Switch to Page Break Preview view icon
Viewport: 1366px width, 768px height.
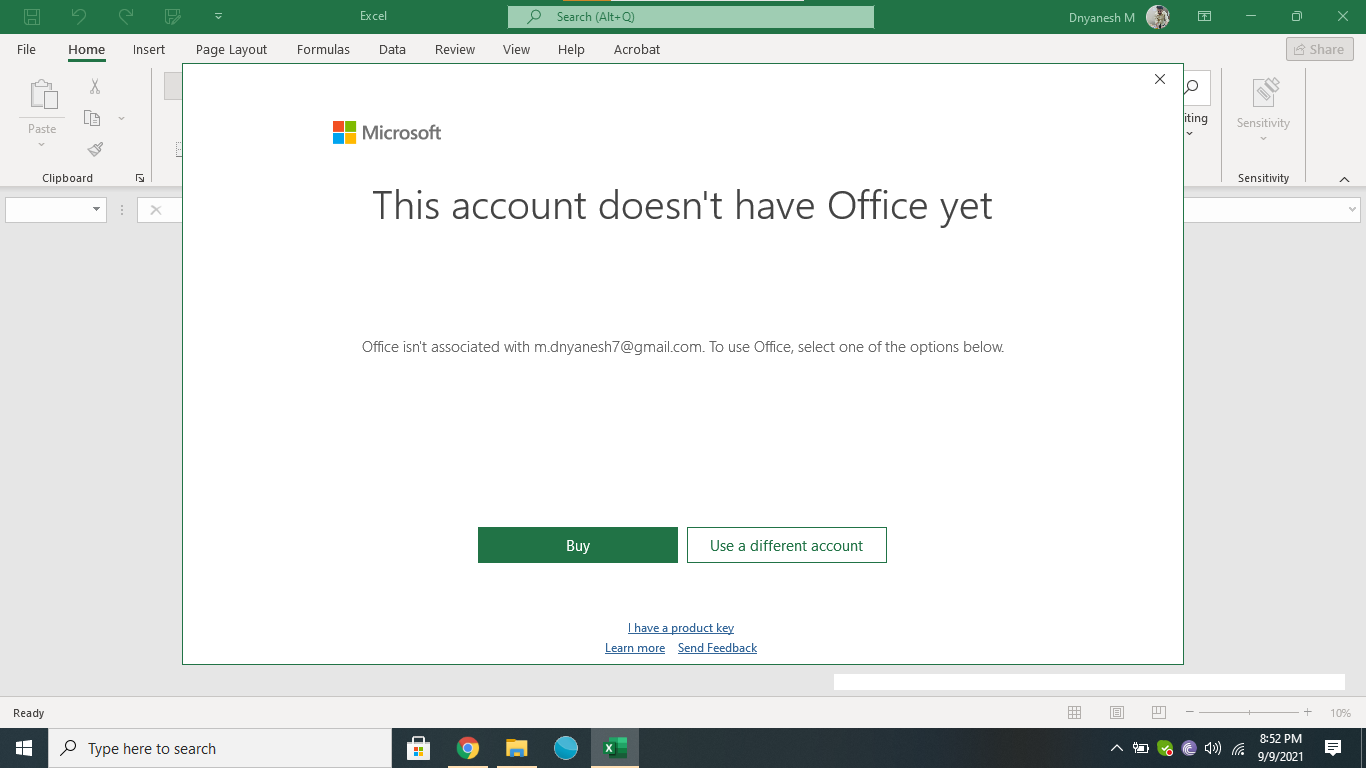[1159, 713]
